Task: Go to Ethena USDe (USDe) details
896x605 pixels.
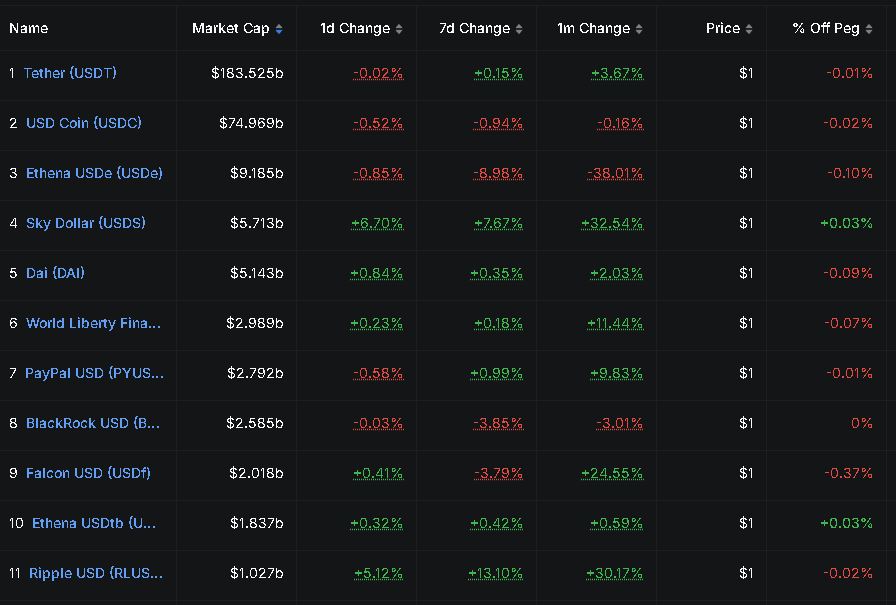Action: coord(94,173)
